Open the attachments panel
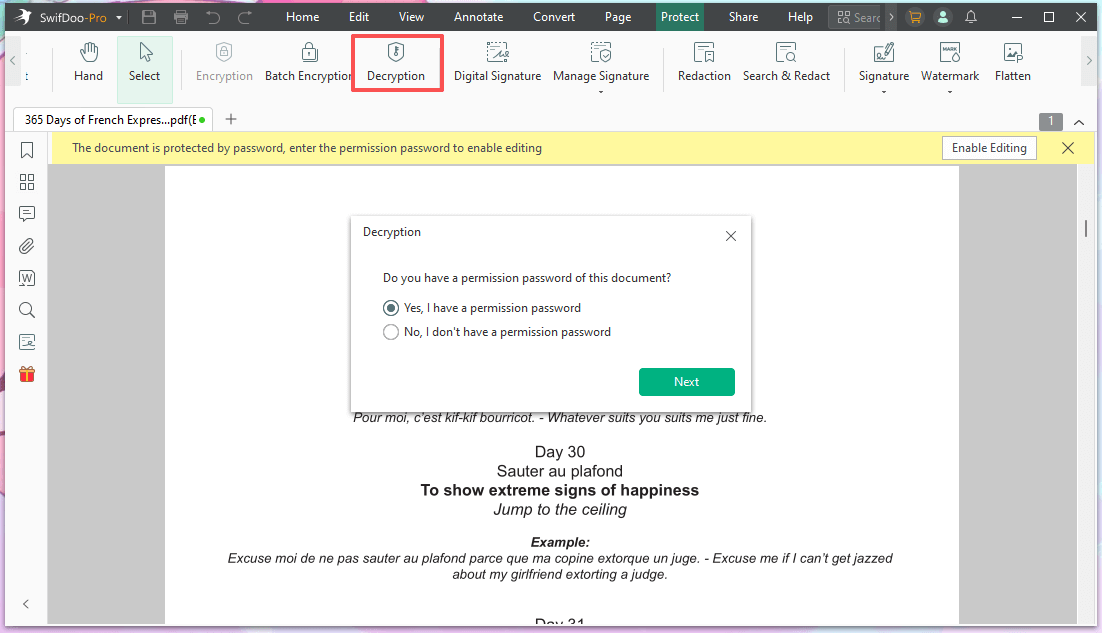The height and width of the screenshot is (633, 1102). (26, 245)
